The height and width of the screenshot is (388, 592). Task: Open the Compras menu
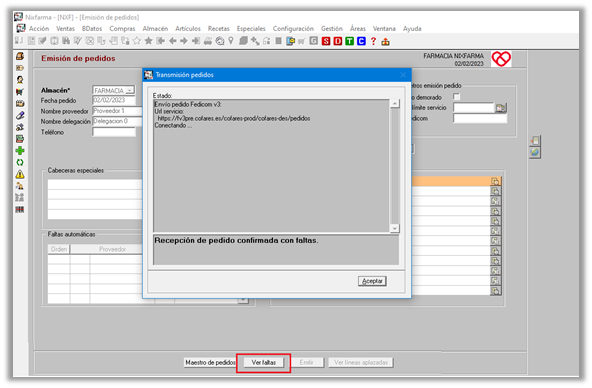[x=122, y=29]
